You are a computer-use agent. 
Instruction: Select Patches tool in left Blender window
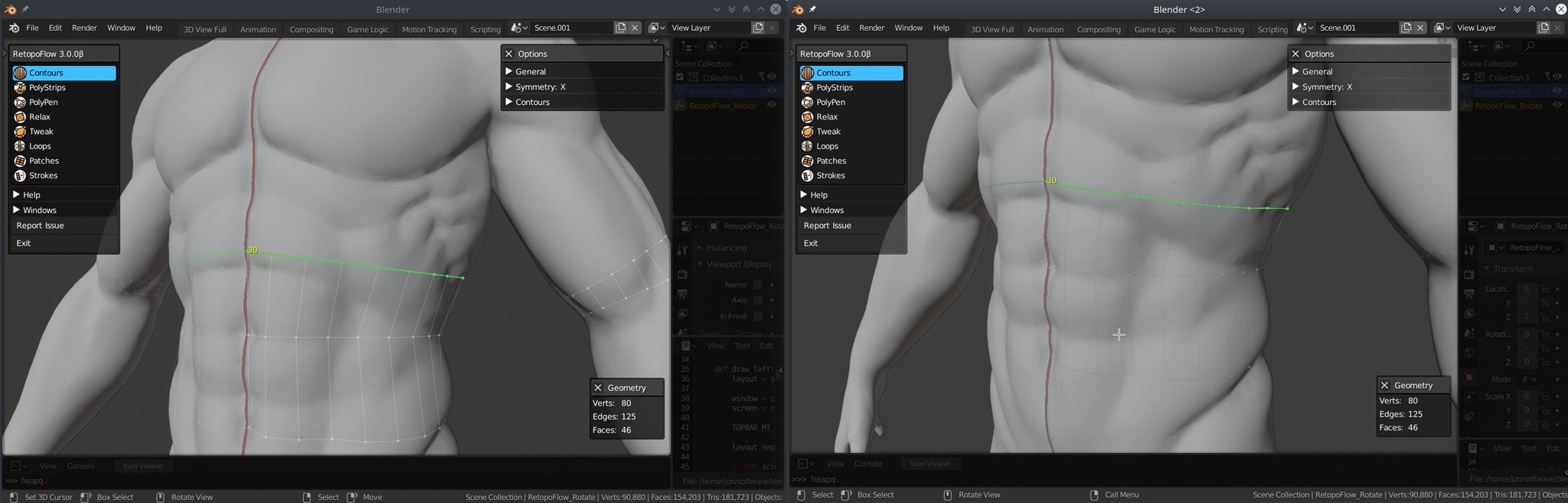pos(64,161)
